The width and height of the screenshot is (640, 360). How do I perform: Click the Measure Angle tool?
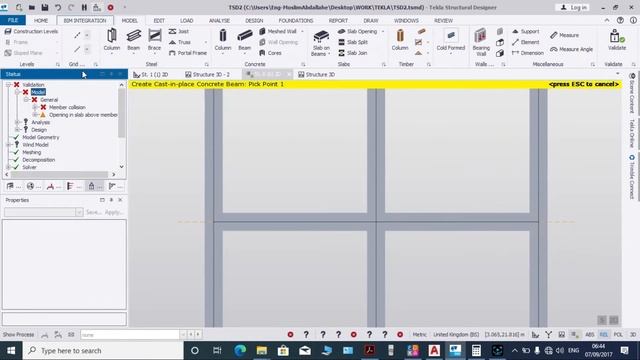pyautogui.click(x=571, y=49)
